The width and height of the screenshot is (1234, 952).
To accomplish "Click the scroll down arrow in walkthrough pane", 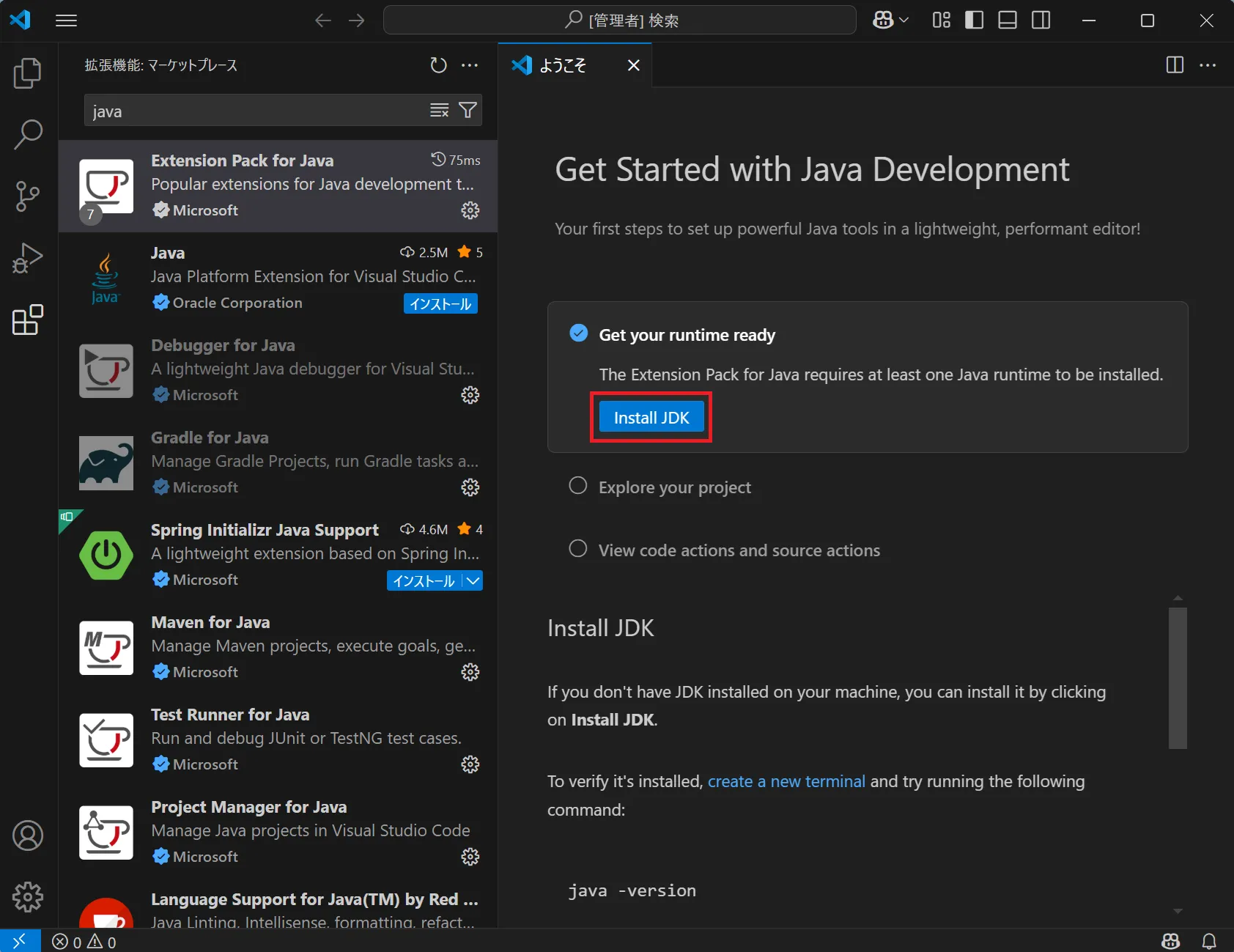I will point(1178,911).
